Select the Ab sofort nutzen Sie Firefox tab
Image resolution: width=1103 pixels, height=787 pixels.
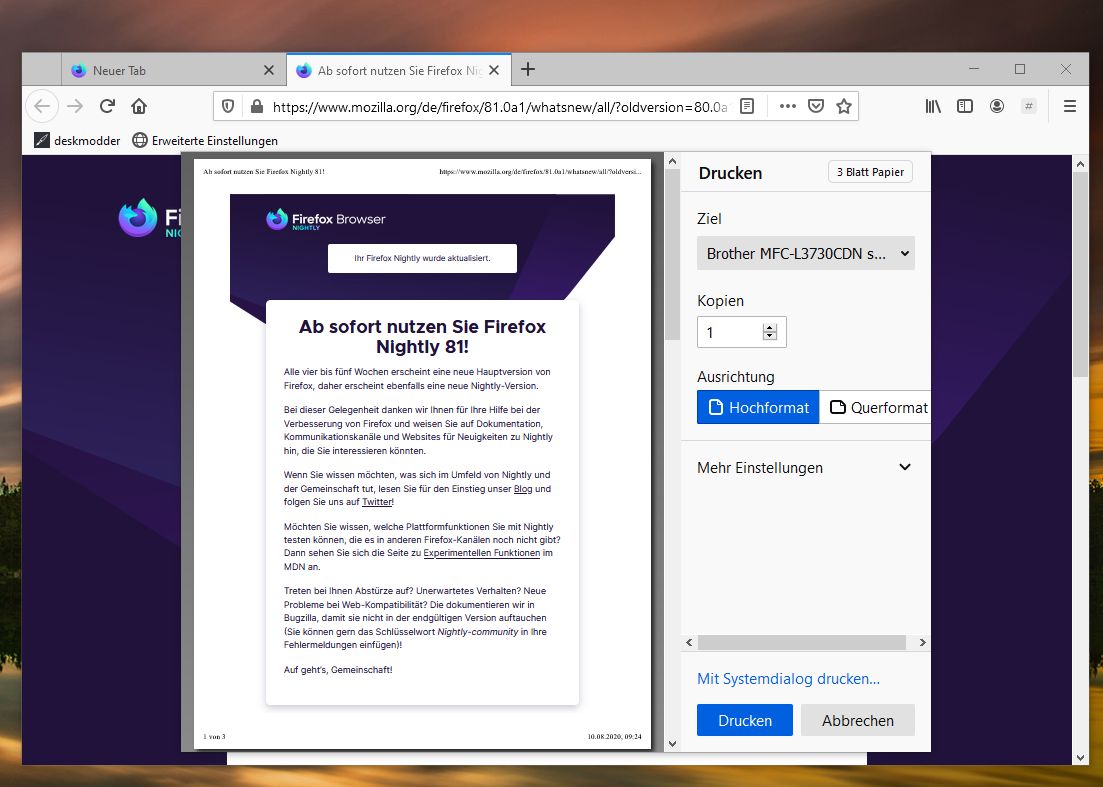click(x=399, y=70)
